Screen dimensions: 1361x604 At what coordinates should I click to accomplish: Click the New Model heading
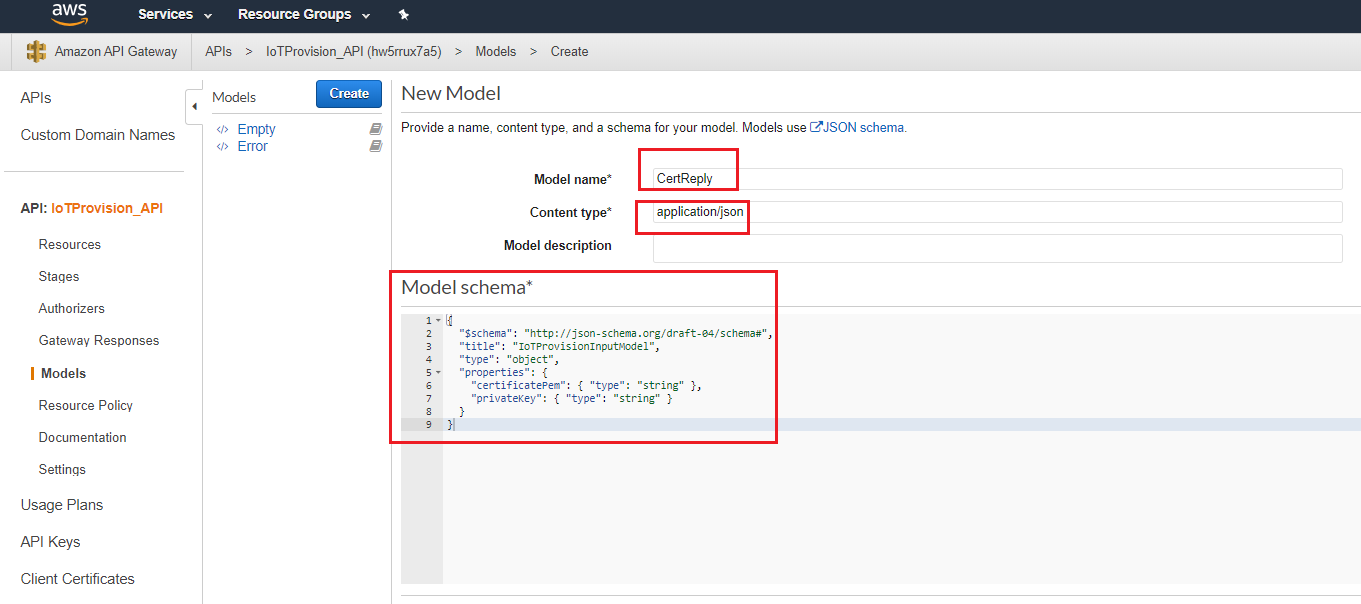[x=451, y=93]
